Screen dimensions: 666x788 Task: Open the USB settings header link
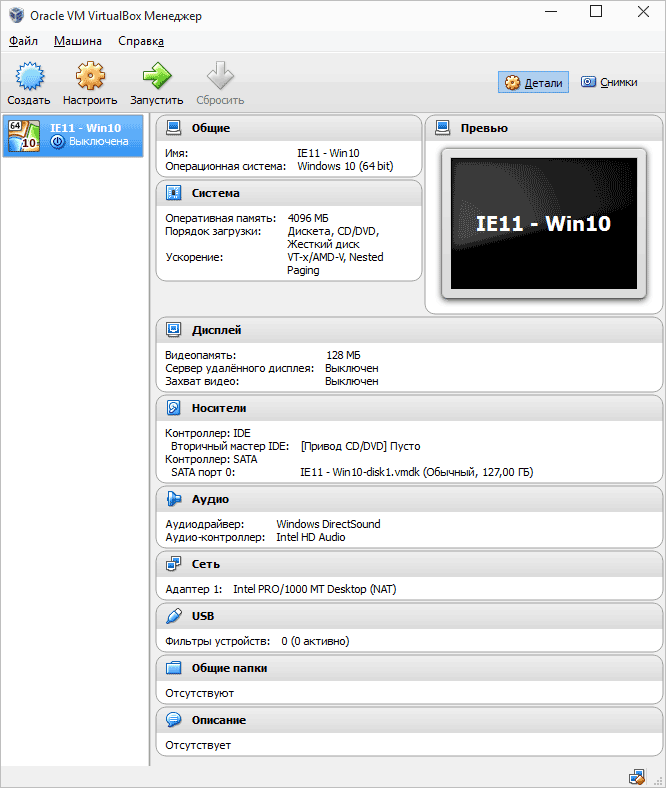[203, 616]
